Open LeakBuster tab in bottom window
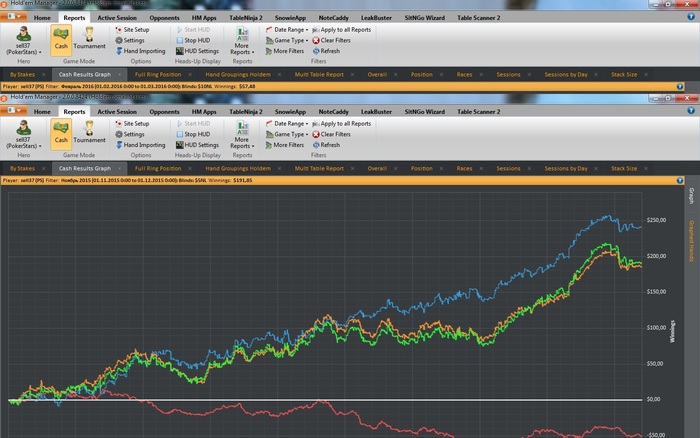 coord(376,112)
